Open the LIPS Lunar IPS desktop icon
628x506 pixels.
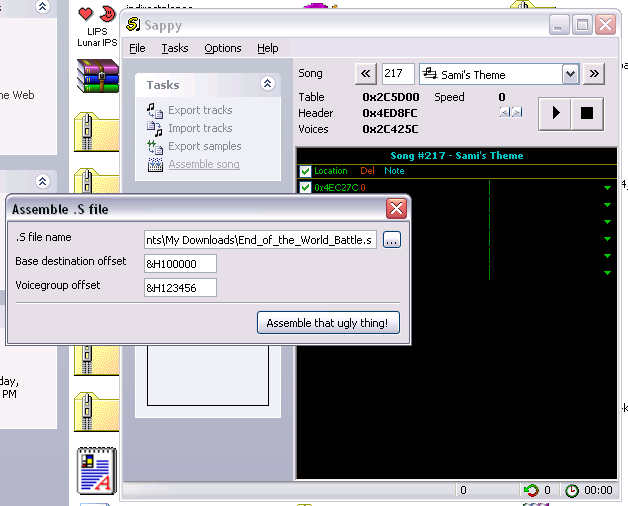(97, 26)
